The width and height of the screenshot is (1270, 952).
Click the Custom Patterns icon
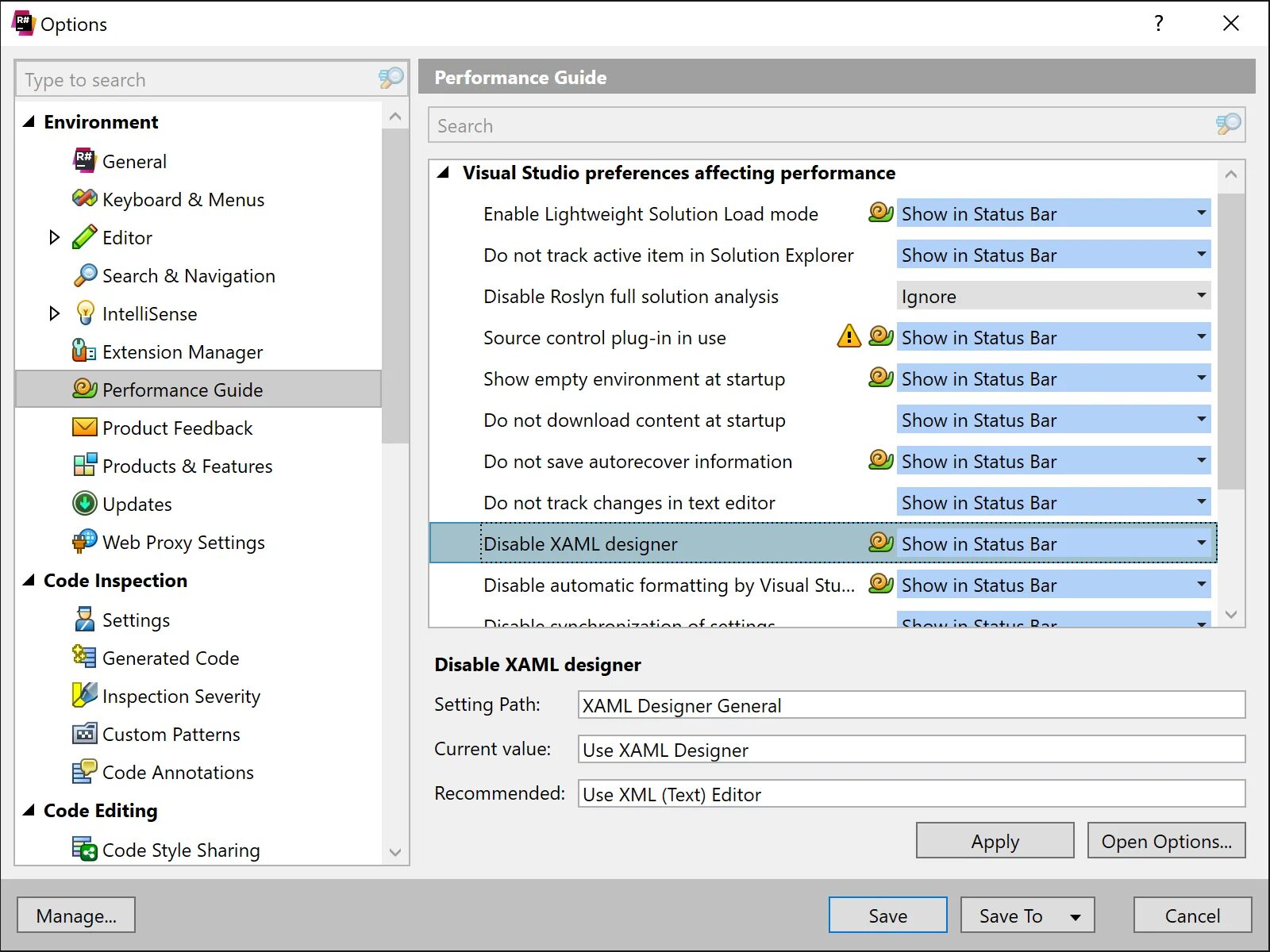(84, 733)
